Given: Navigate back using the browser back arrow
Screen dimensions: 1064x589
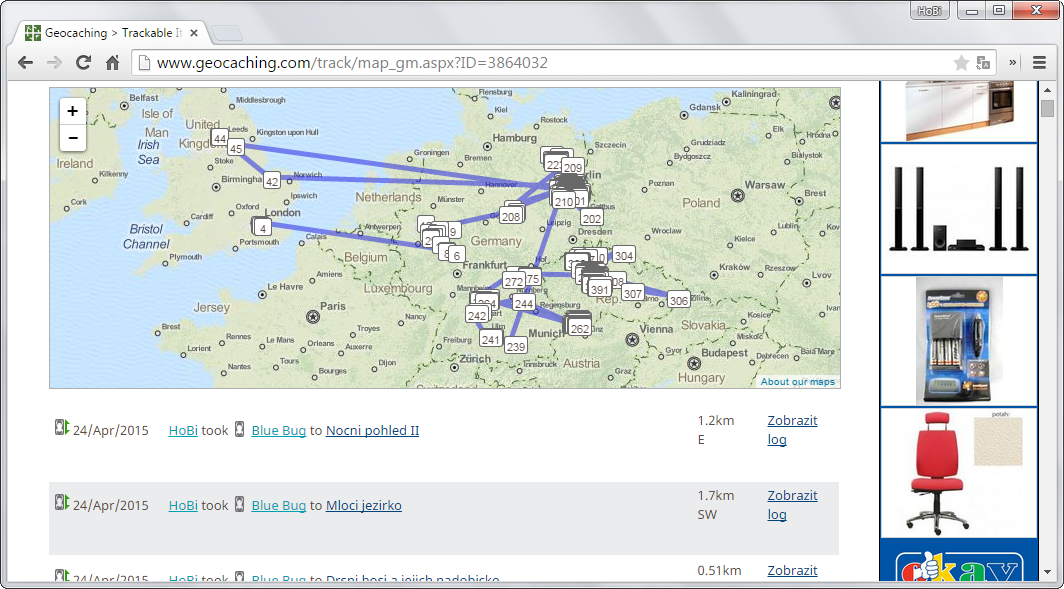Looking at the screenshot, I should coord(24,62).
